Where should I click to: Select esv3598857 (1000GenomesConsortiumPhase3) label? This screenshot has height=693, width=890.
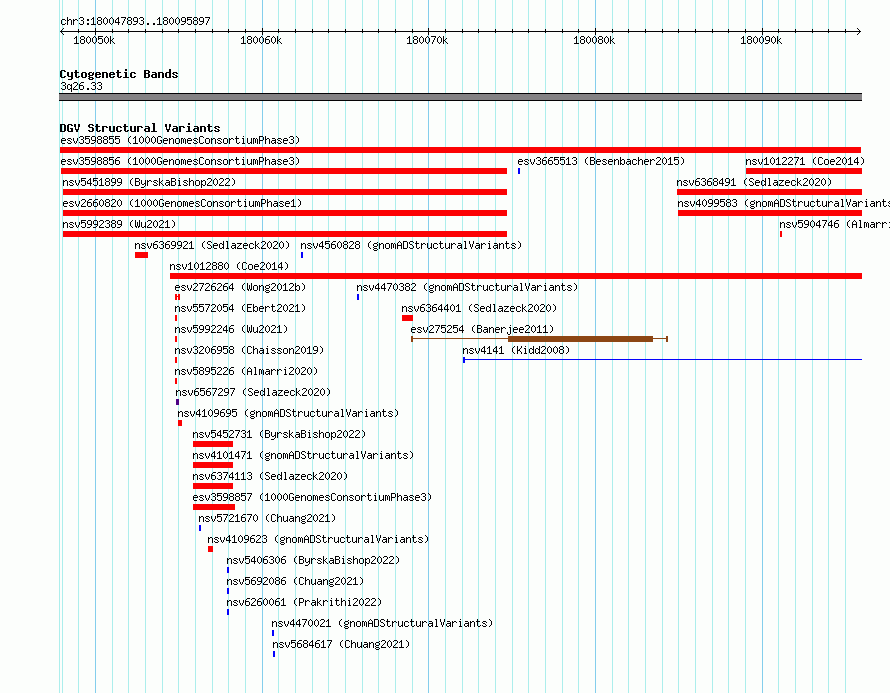312,497
